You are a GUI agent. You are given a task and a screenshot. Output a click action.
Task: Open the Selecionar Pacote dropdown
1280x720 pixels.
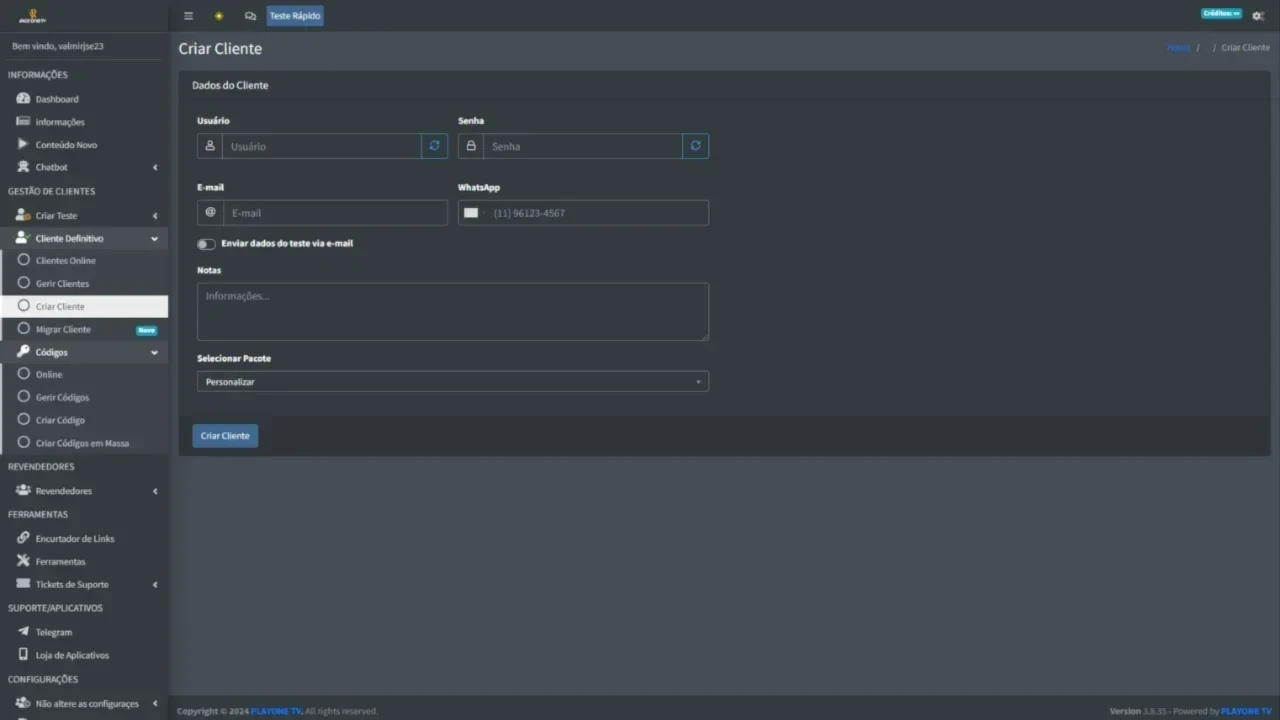[x=452, y=382]
